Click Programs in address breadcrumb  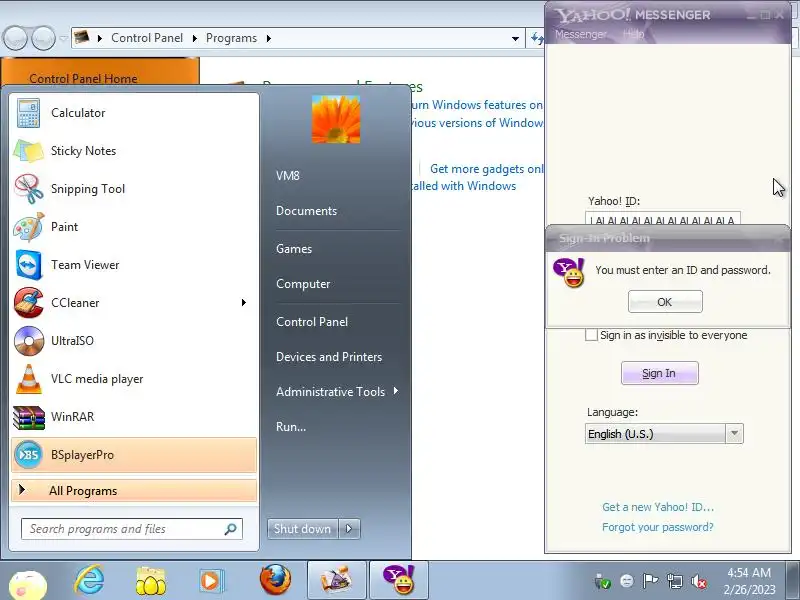(x=231, y=38)
